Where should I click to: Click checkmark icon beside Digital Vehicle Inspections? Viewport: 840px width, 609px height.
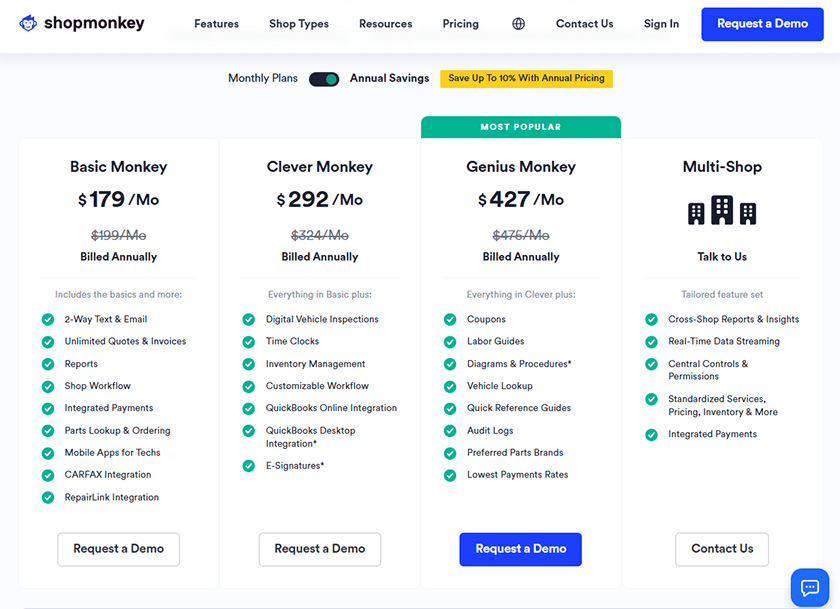(x=249, y=320)
